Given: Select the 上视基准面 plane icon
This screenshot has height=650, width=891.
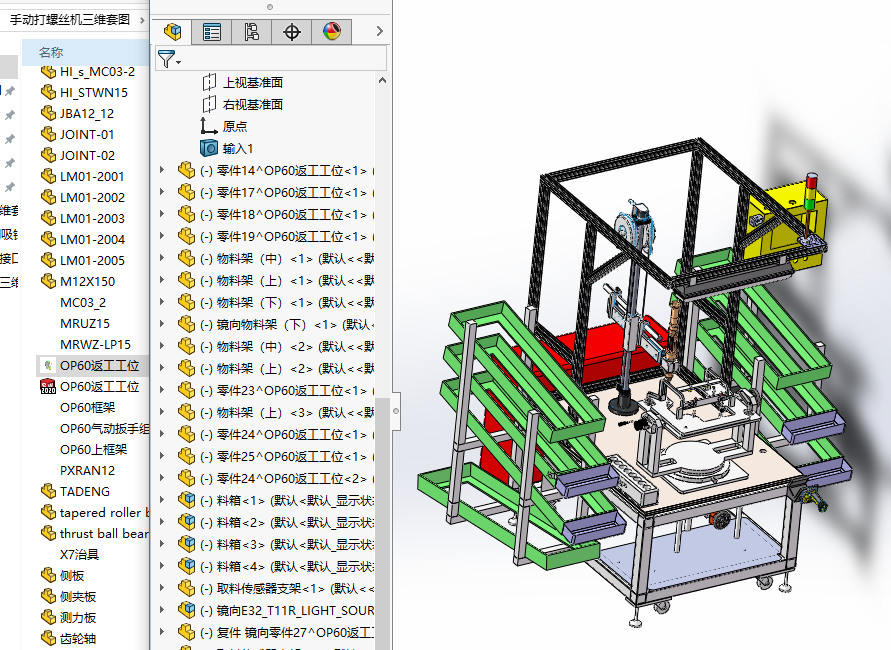Looking at the screenshot, I should (x=209, y=82).
